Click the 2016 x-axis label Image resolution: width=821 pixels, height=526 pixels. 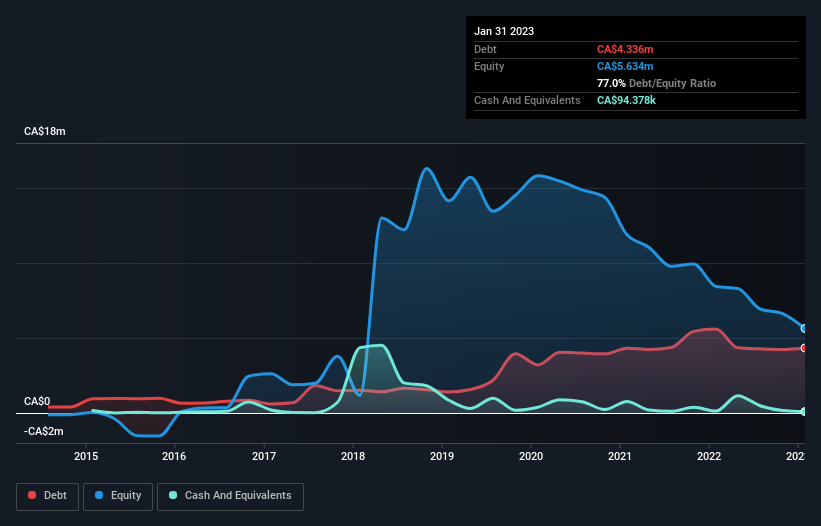[x=174, y=456]
